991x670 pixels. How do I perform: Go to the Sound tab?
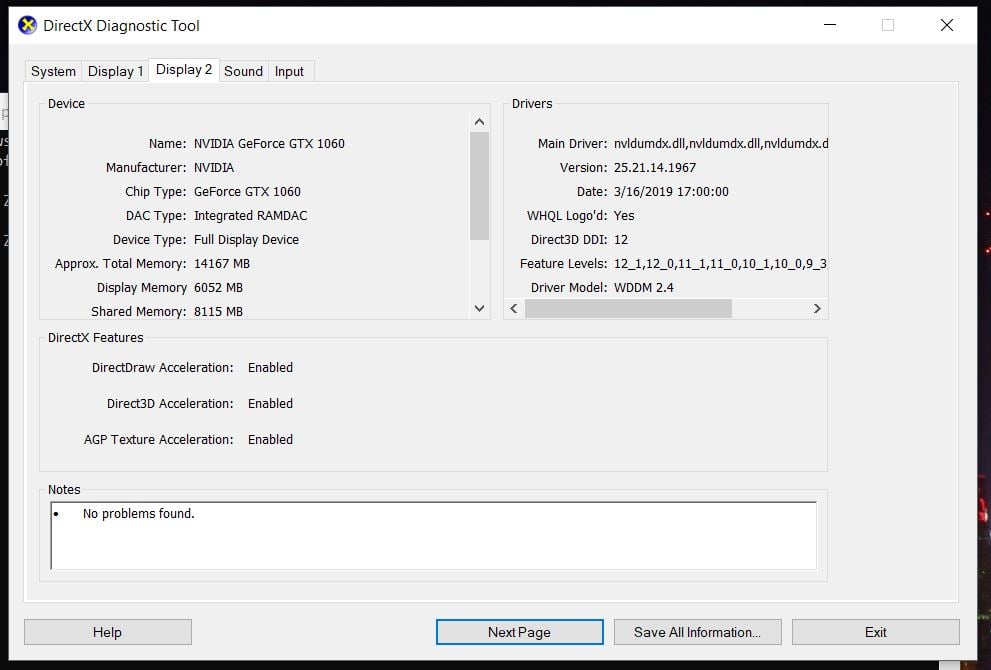(243, 71)
